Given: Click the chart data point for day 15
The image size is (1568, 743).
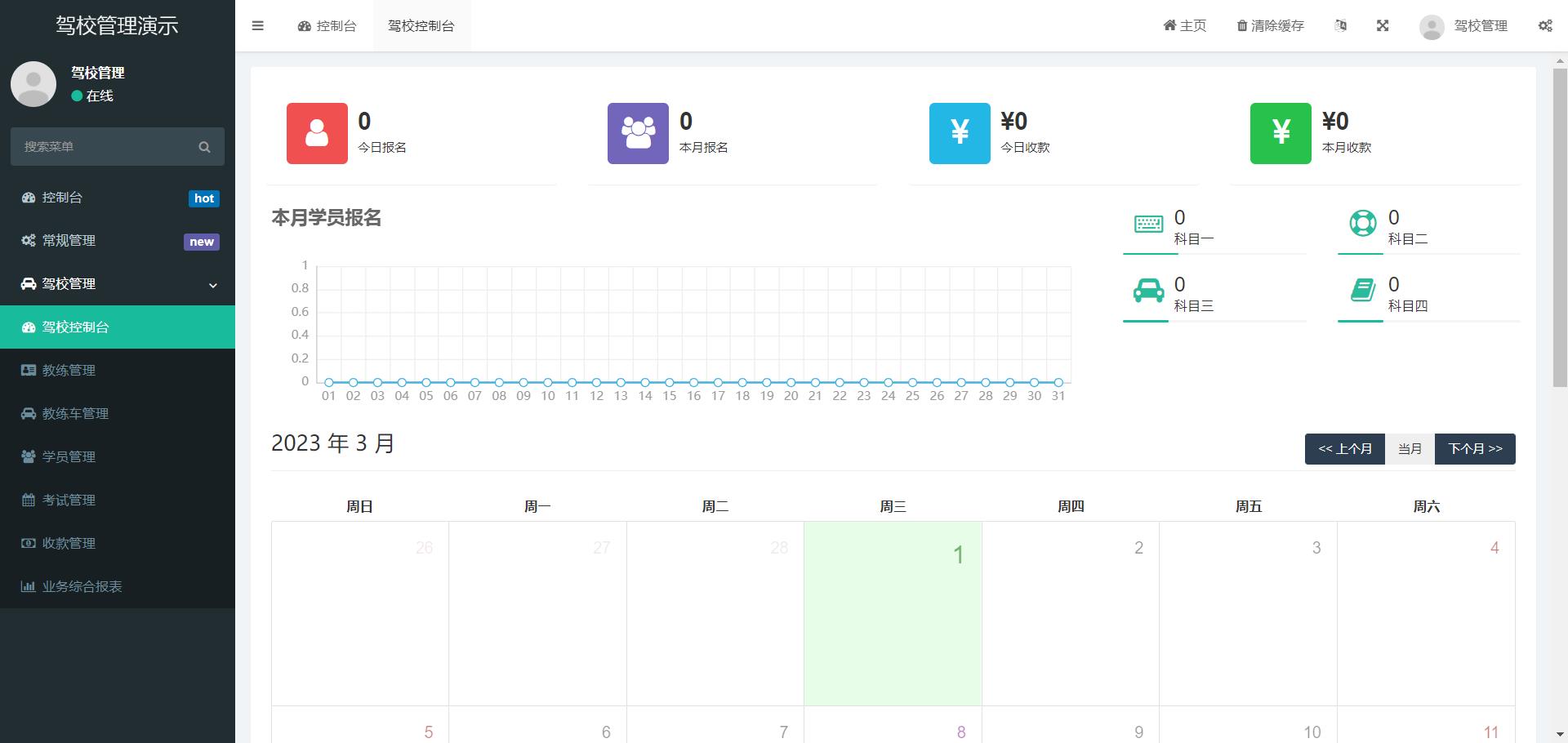Looking at the screenshot, I should [670, 382].
